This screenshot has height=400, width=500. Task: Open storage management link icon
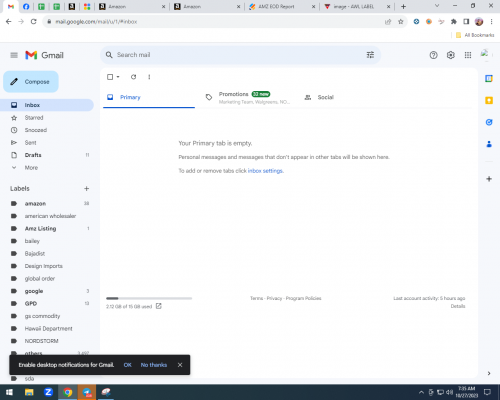point(159,306)
